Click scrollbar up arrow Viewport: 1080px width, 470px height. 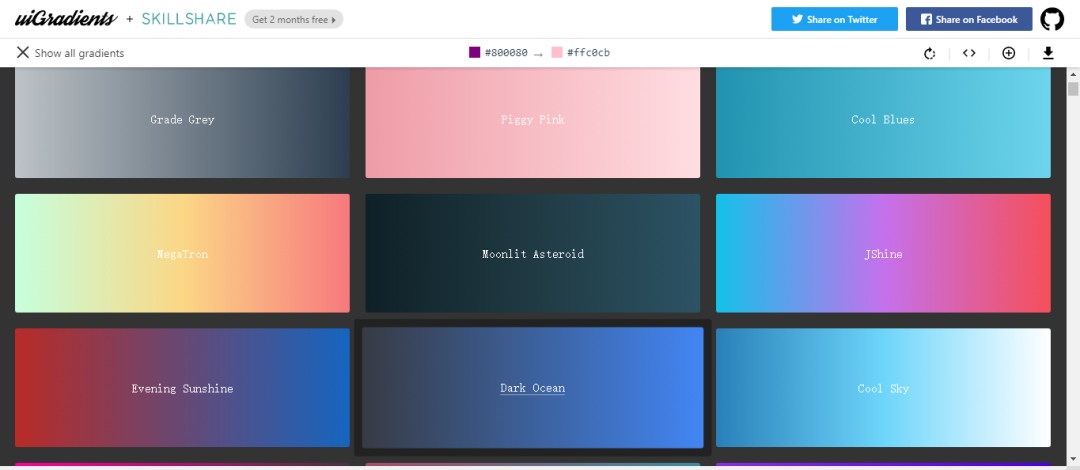point(1072,73)
